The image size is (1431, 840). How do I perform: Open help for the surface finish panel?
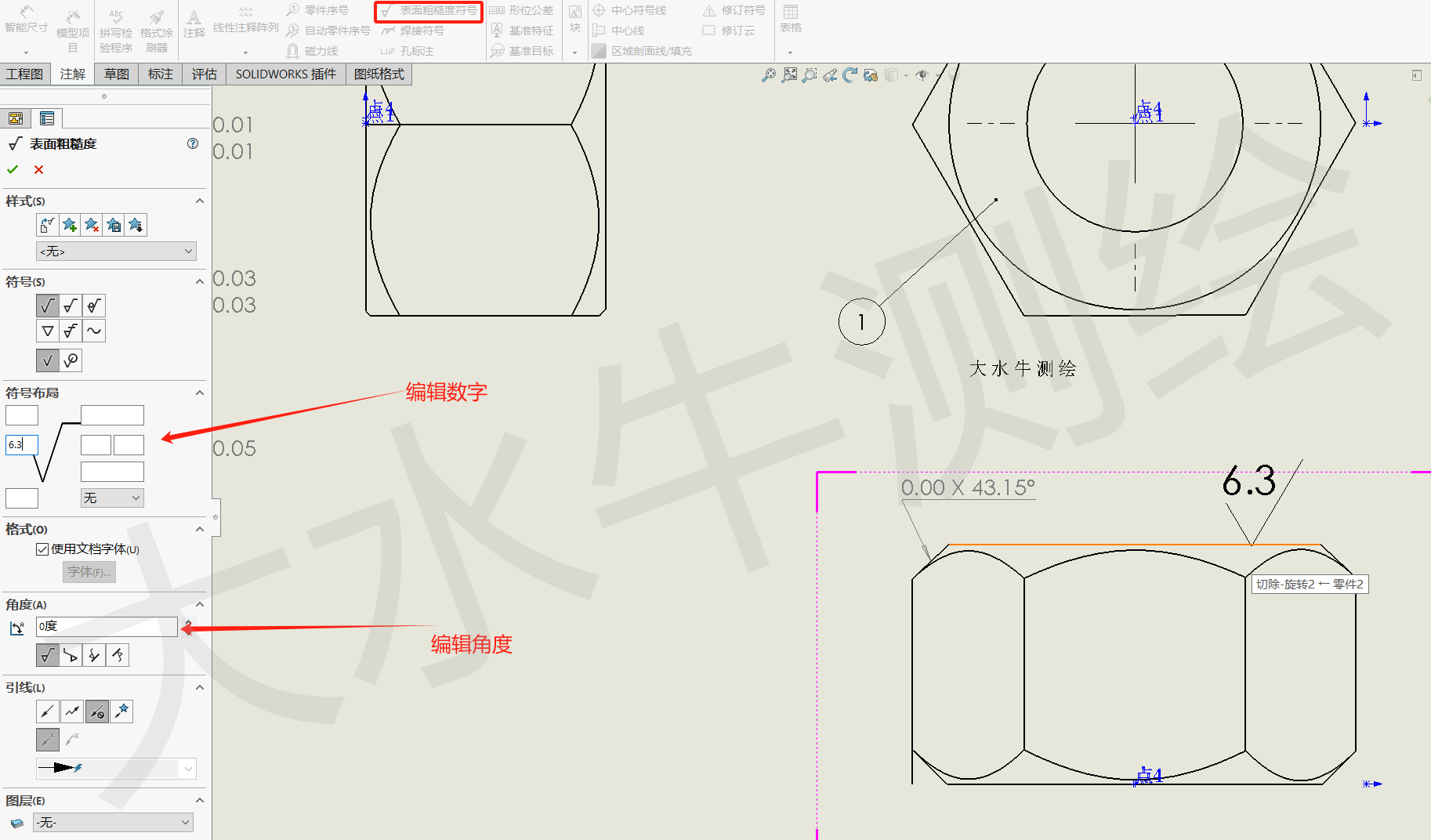pos(193,143)
